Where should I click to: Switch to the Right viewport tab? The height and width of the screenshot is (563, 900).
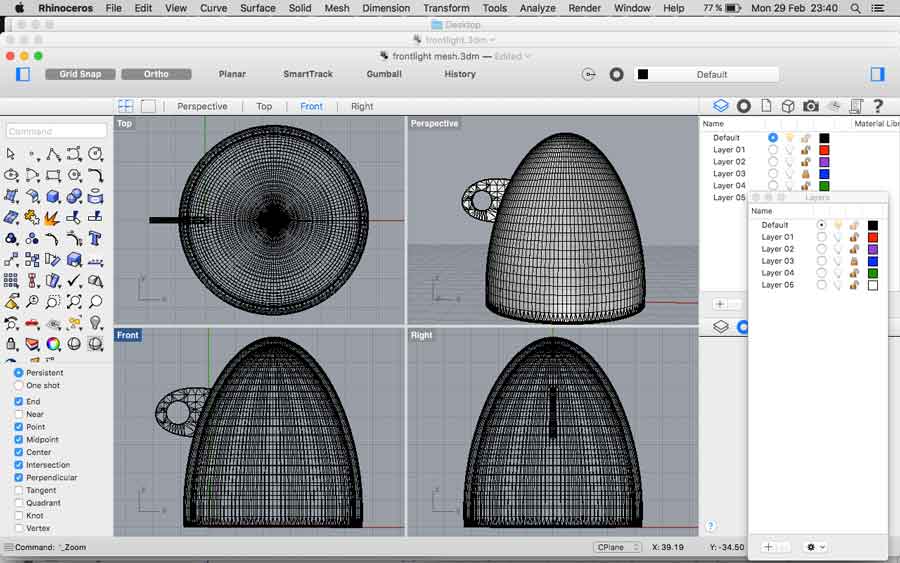362,106
